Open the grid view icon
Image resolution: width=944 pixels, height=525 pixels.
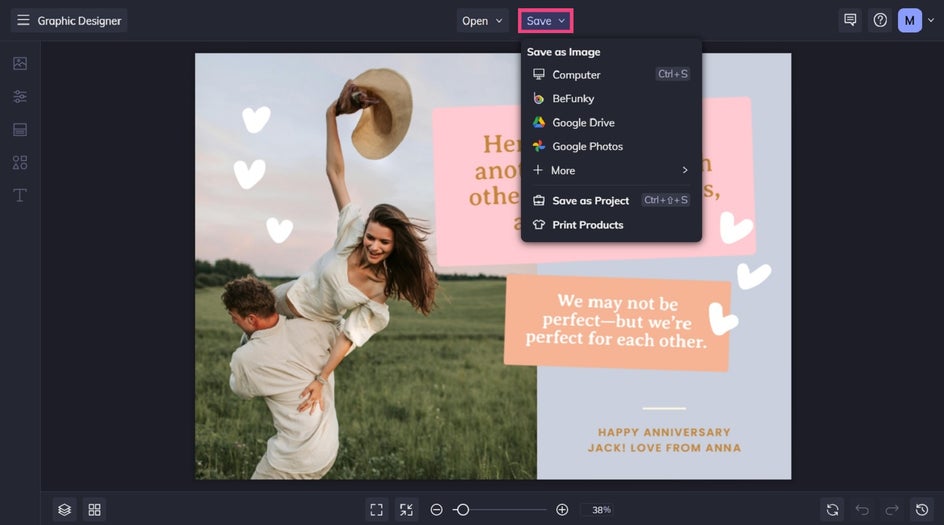pos(95,510)
